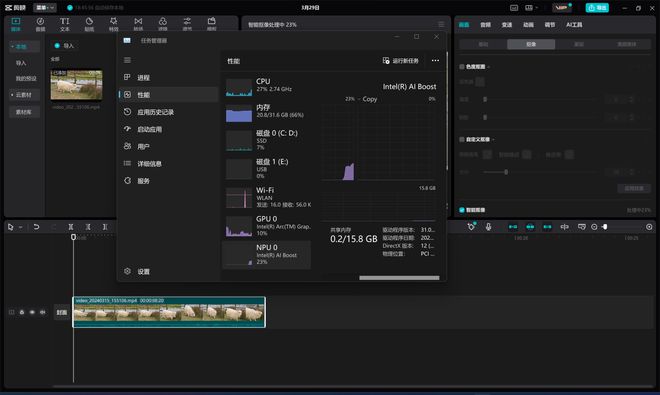This screenshot has width=660, height=395.
Task: Click the split clip icon in the timeline toolbar
Action: (x=71, y=227)
